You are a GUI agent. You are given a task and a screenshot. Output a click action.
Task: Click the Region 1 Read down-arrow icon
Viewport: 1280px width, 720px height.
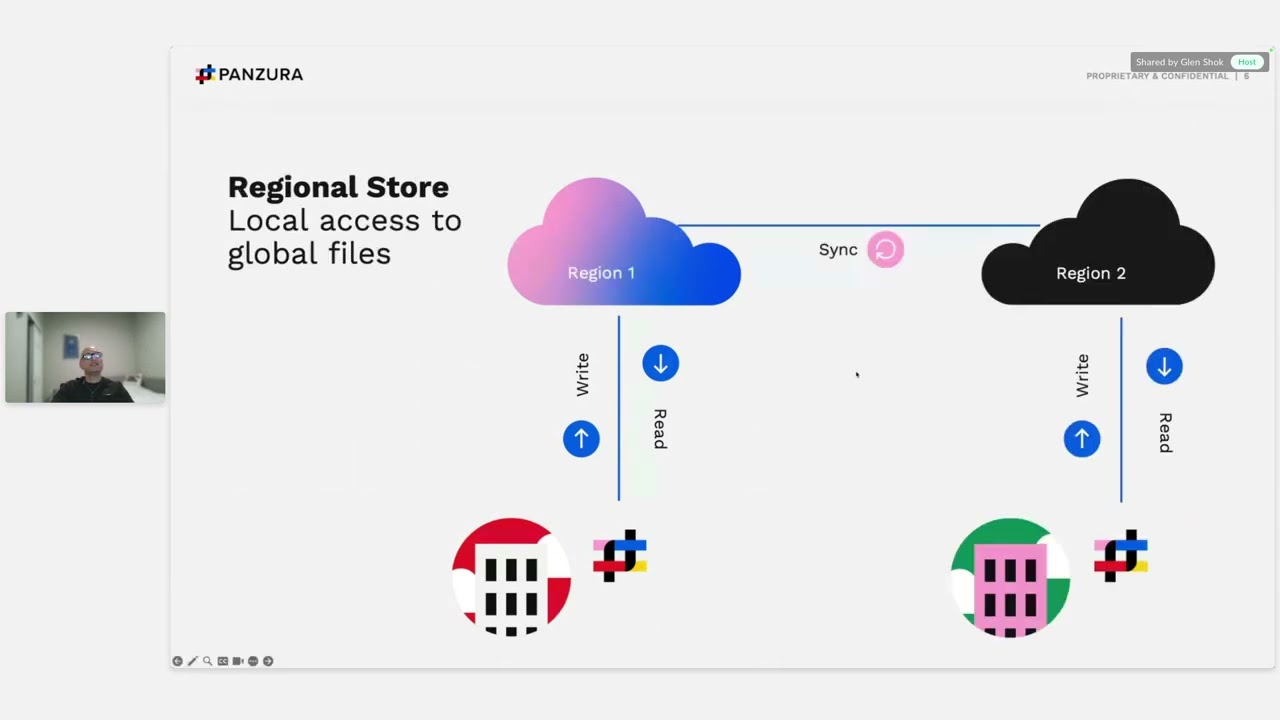660,364
